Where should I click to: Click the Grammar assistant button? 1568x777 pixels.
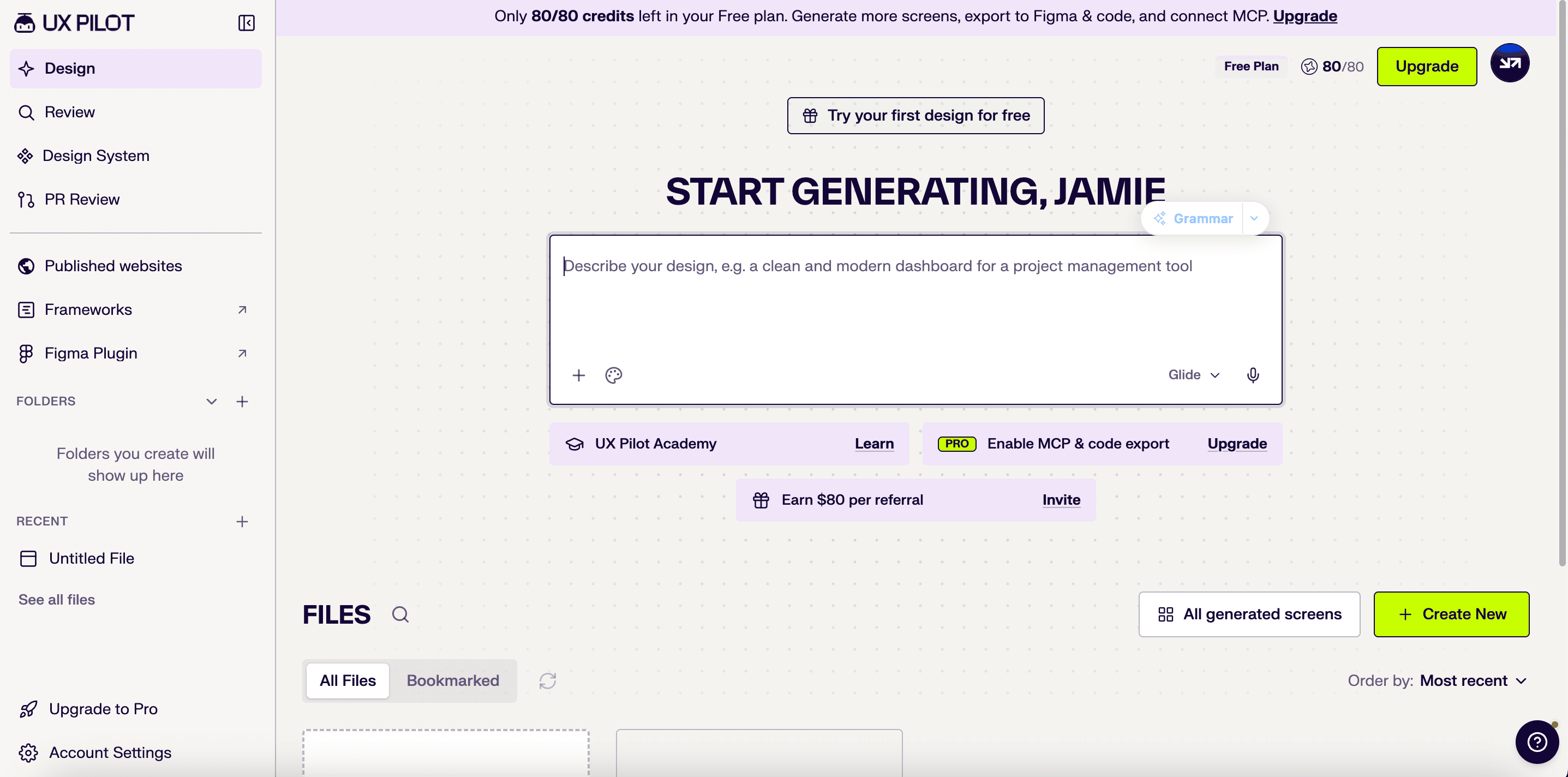(1193, 219)
